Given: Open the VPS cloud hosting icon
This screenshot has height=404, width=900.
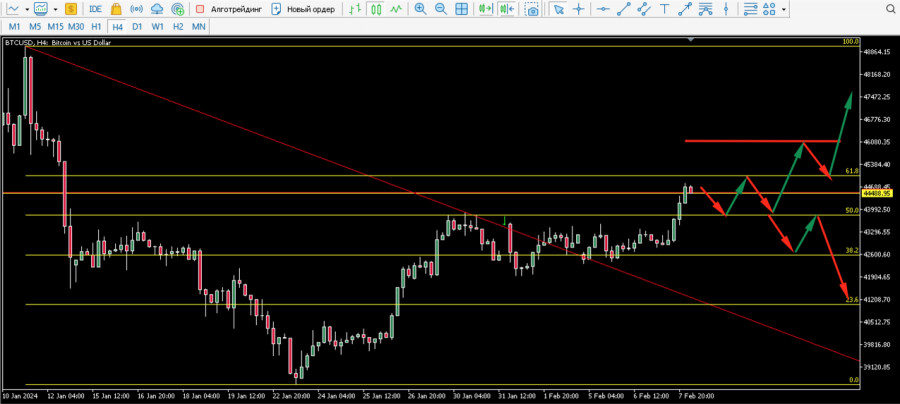Looking at the screenshot, I should click(157, 9).
